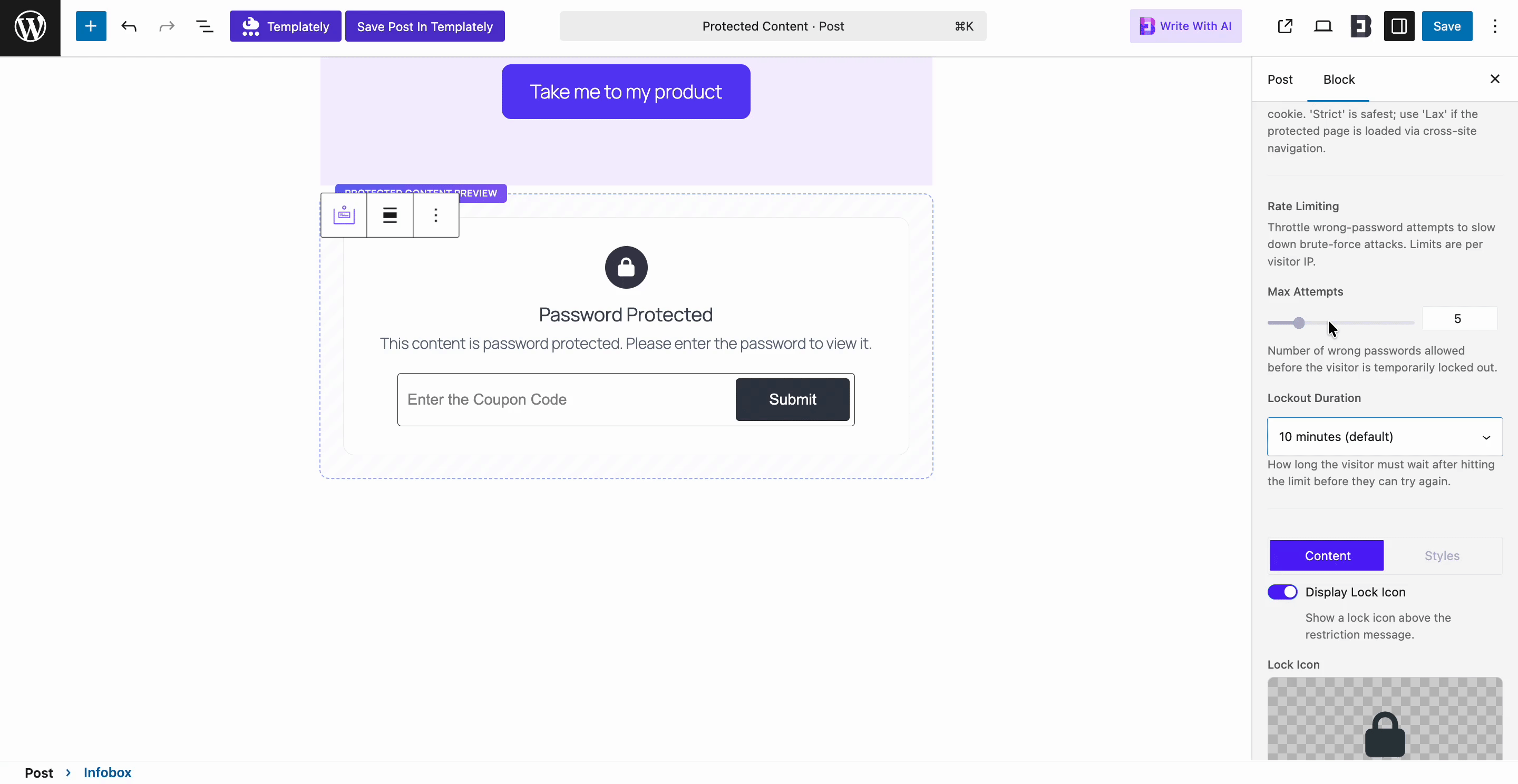Click the Take me to my product button

tap(626, 92)
